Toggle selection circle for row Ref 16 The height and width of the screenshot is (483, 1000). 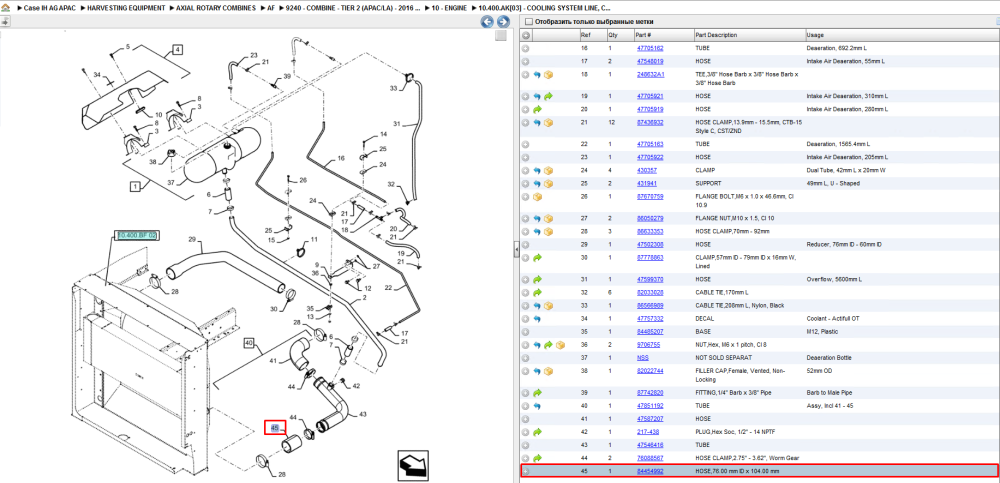(526, 48)
